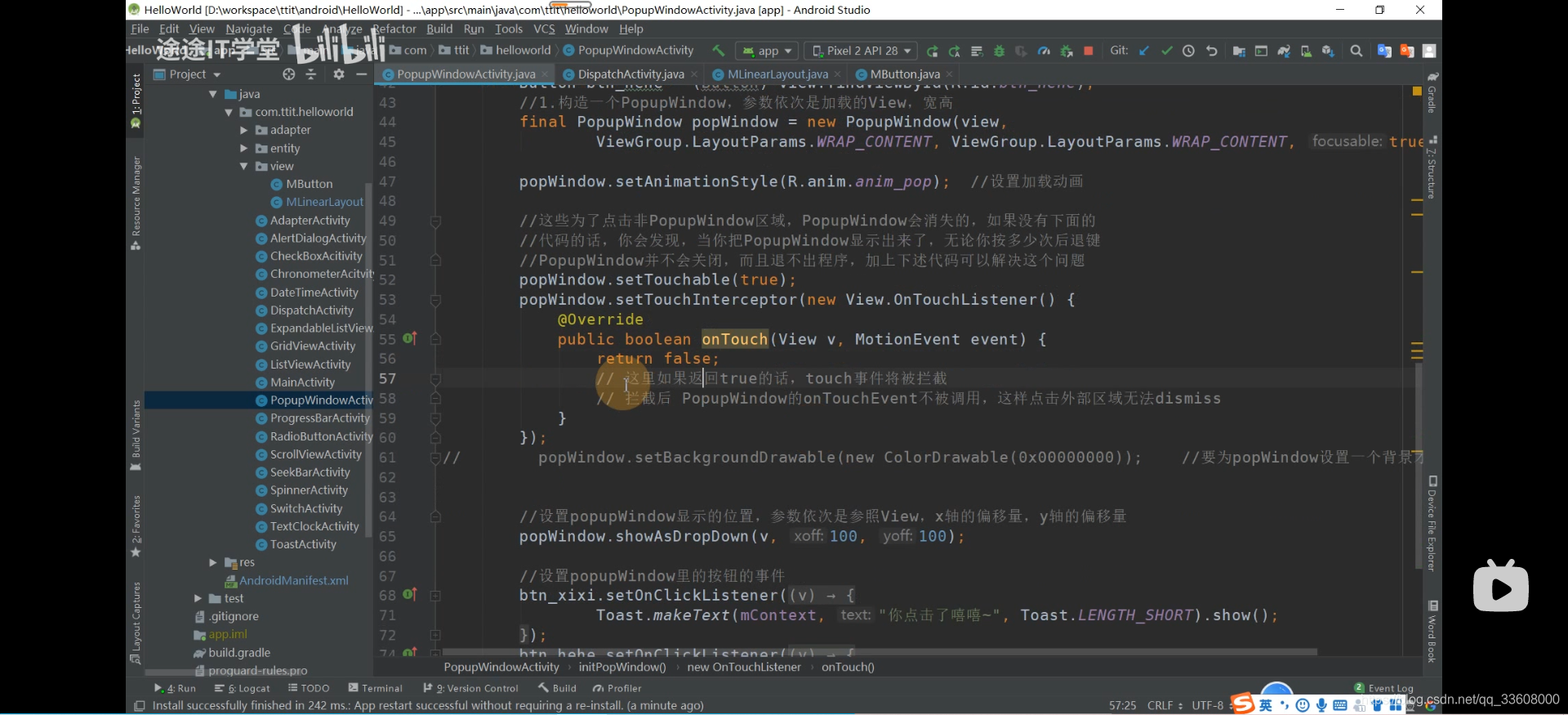Open Git Show History clock icon
This screenshot has width=1568, height=715.
pos(1188,51)
